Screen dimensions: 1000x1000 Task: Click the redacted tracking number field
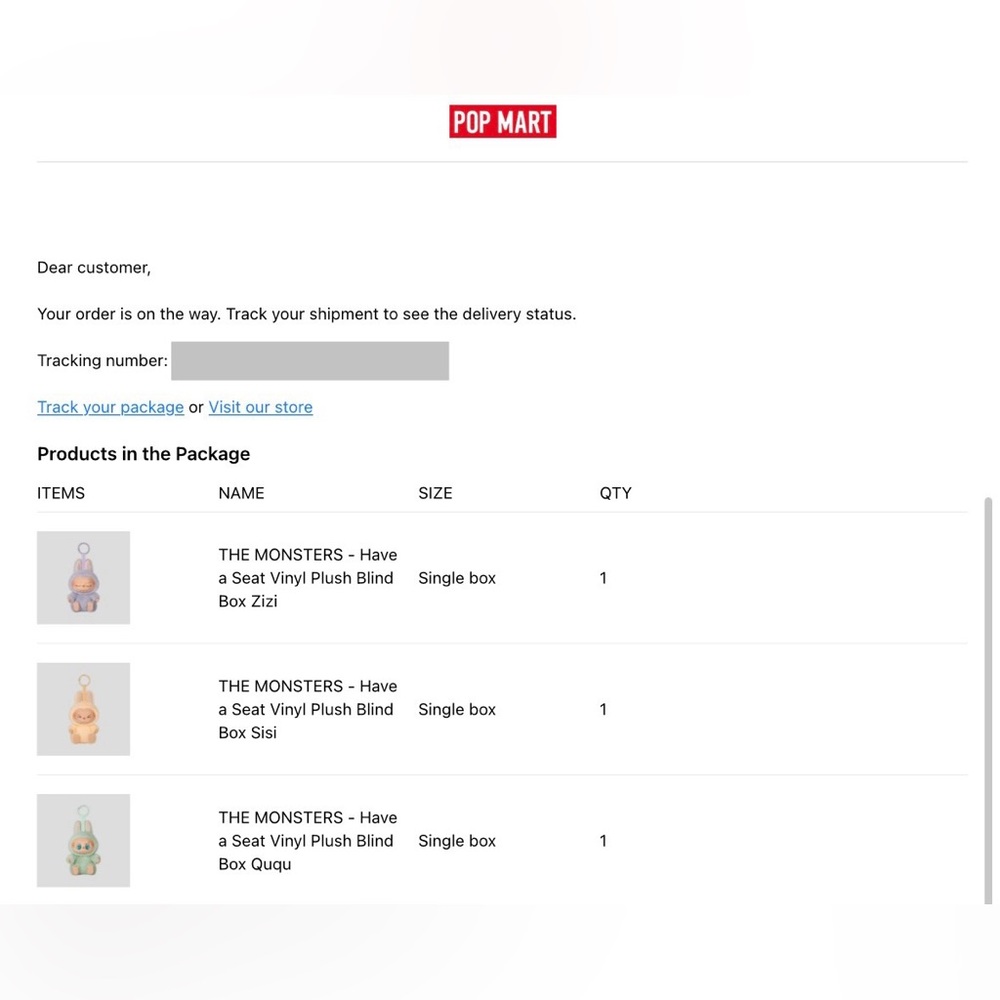click(x=309, y=361)
